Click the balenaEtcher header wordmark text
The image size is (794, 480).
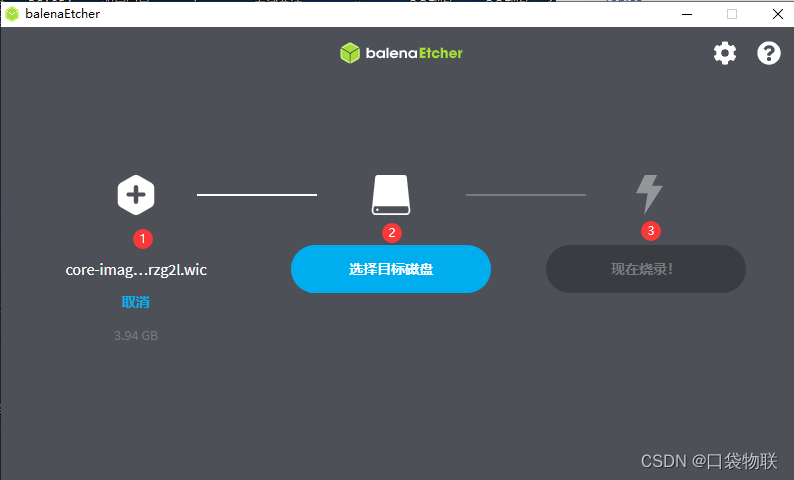pyautogui.click(x=414, y=53)
